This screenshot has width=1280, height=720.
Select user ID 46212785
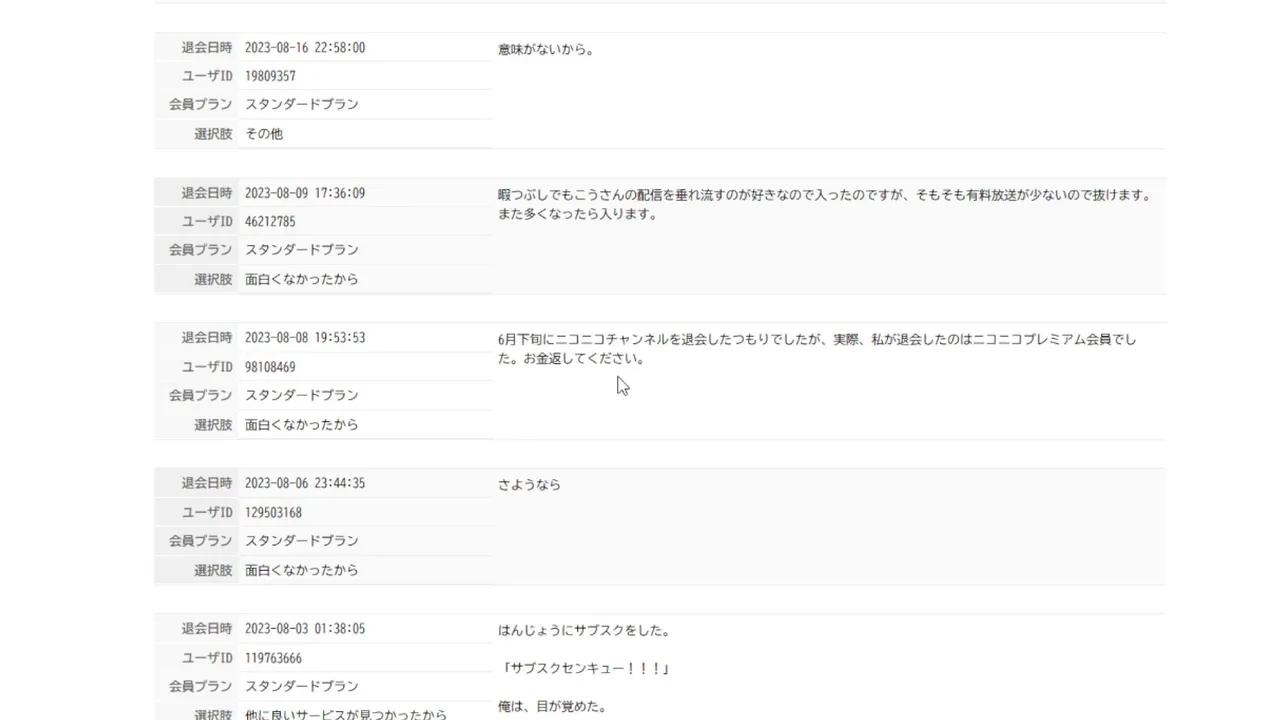tap(270, 221)
